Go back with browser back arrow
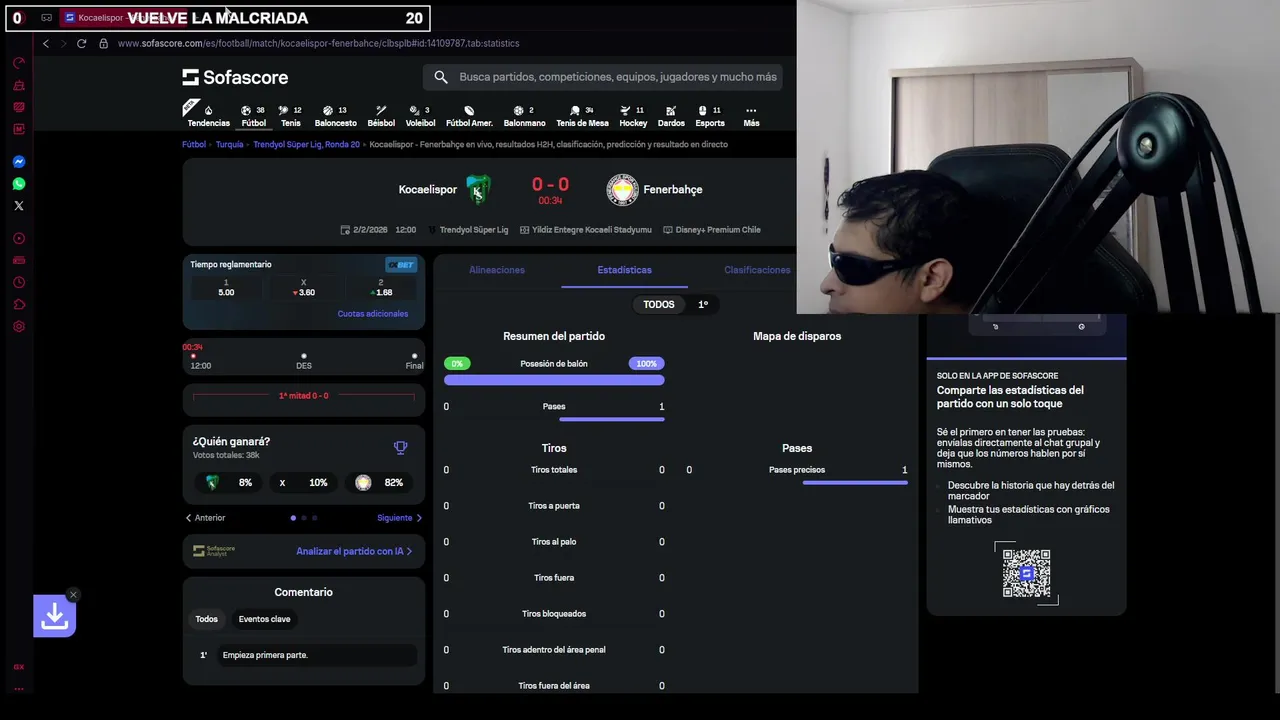Image resolution: width=1280 pixels, height=720 pixels. coord(45,43)
